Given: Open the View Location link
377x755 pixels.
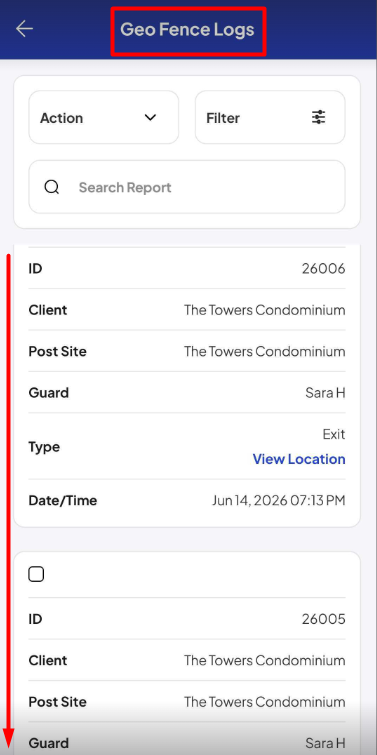Looking at the screenshot, I should click(299, 459).
